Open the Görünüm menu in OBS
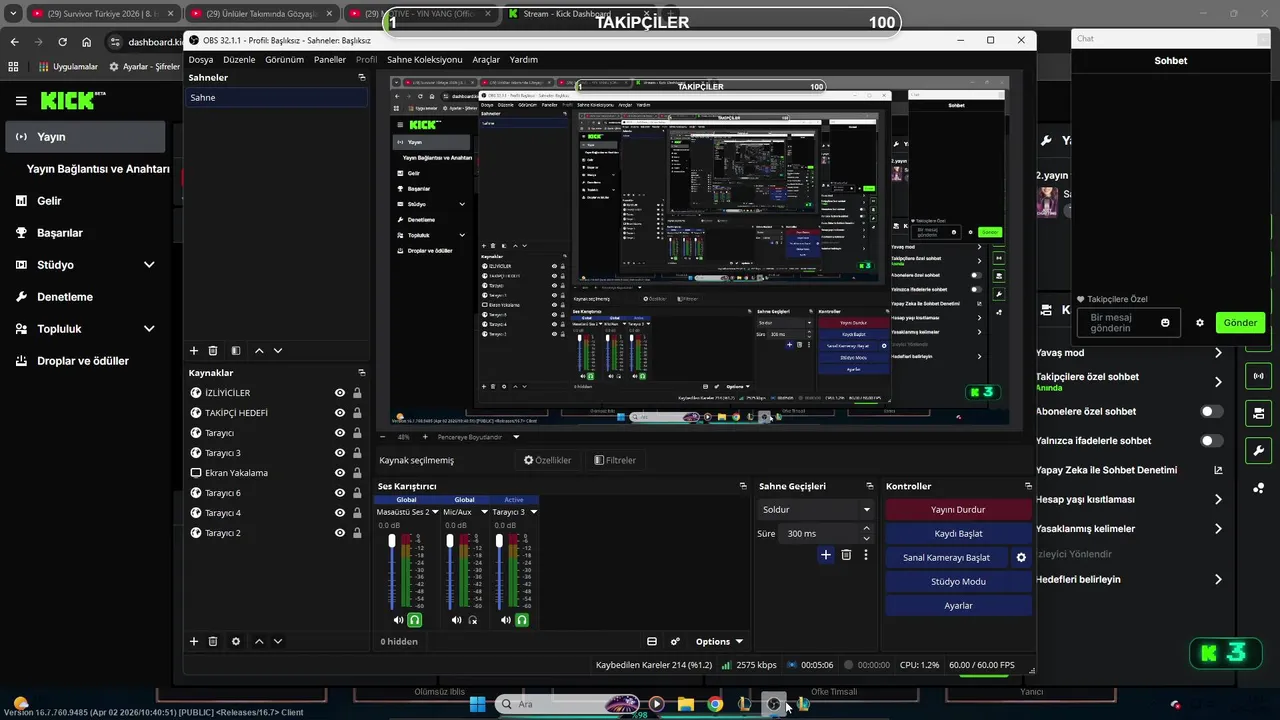Image resolution: width=1280 pixels, height=720 pixels. click(x=285, y=60)
